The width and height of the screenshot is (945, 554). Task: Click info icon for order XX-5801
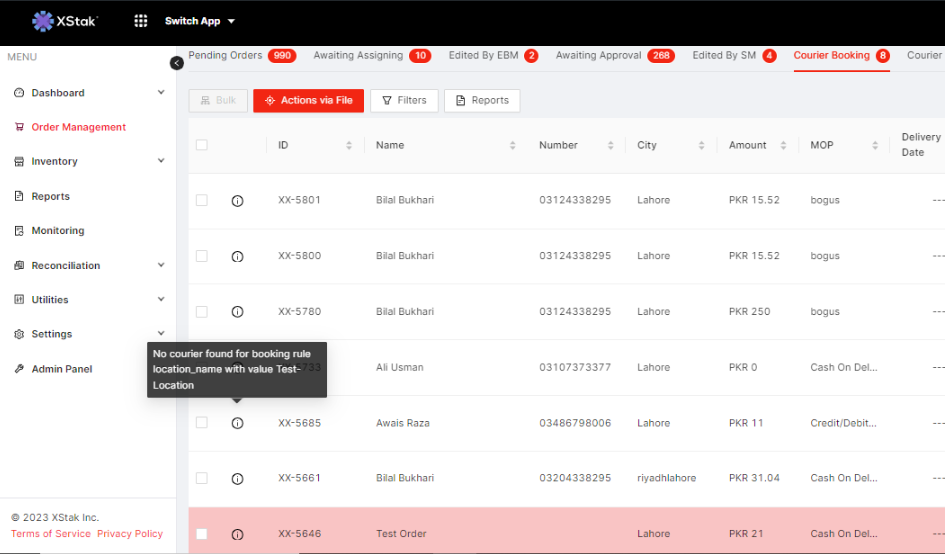coord(237,201)
